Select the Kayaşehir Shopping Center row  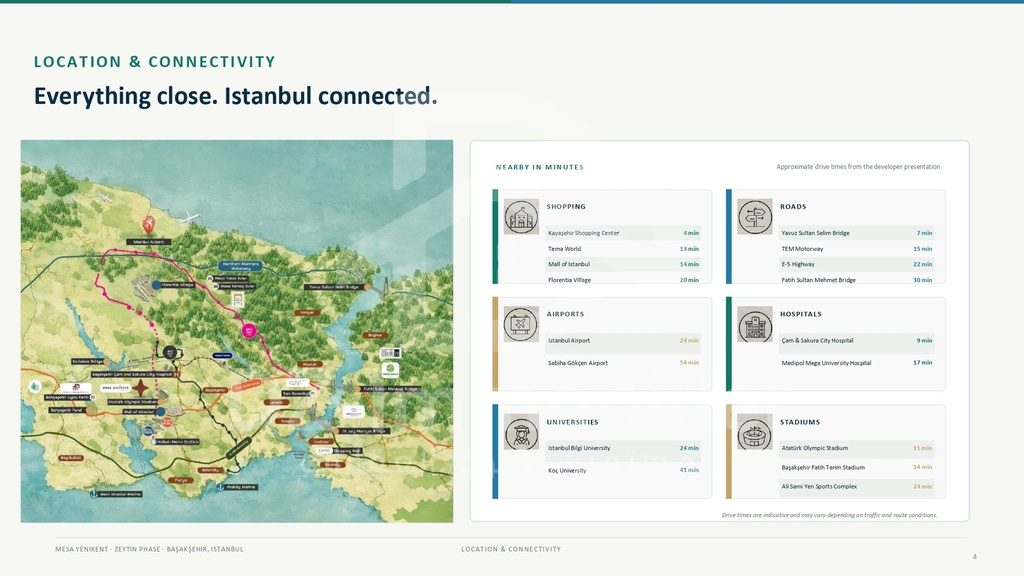point(623,232)
